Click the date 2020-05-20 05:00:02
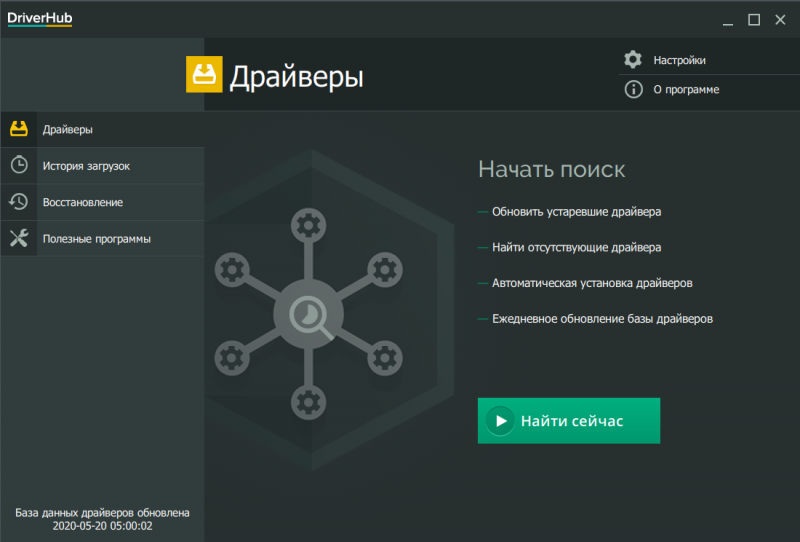This screenshot has height=542, width=800. click(x=103, y=526)
